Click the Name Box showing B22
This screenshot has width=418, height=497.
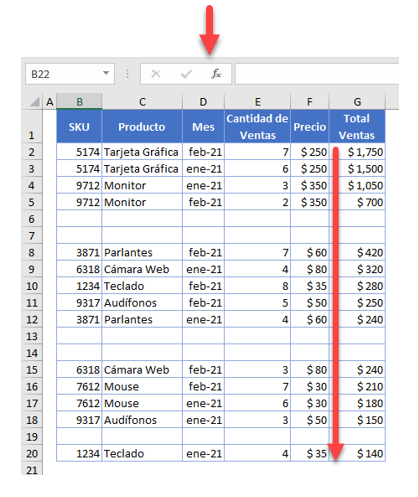pos(70,74)
